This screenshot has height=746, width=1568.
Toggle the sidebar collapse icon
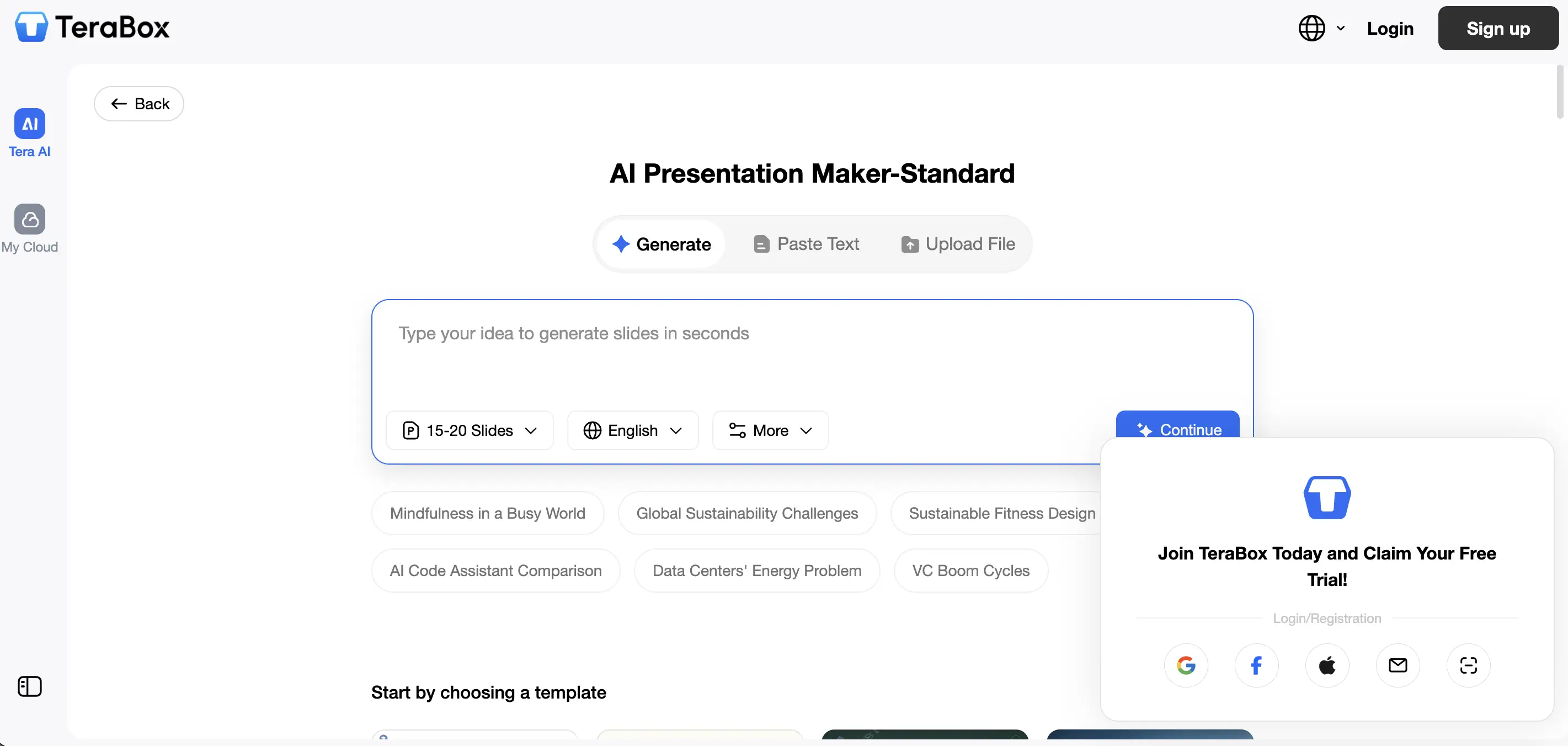29,686
